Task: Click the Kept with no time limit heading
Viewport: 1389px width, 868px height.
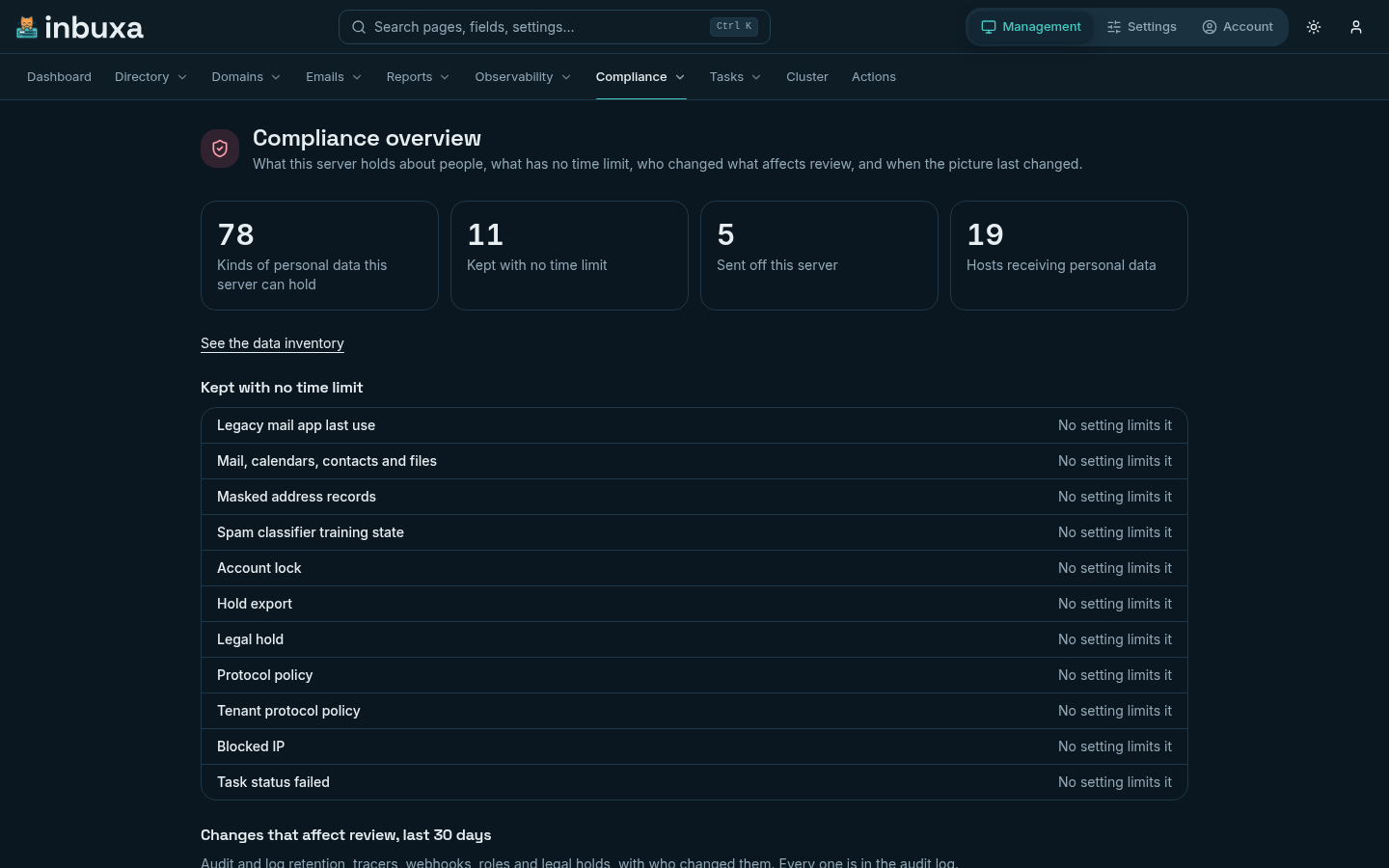Action: pyautogui.click(x=282, y=388)
